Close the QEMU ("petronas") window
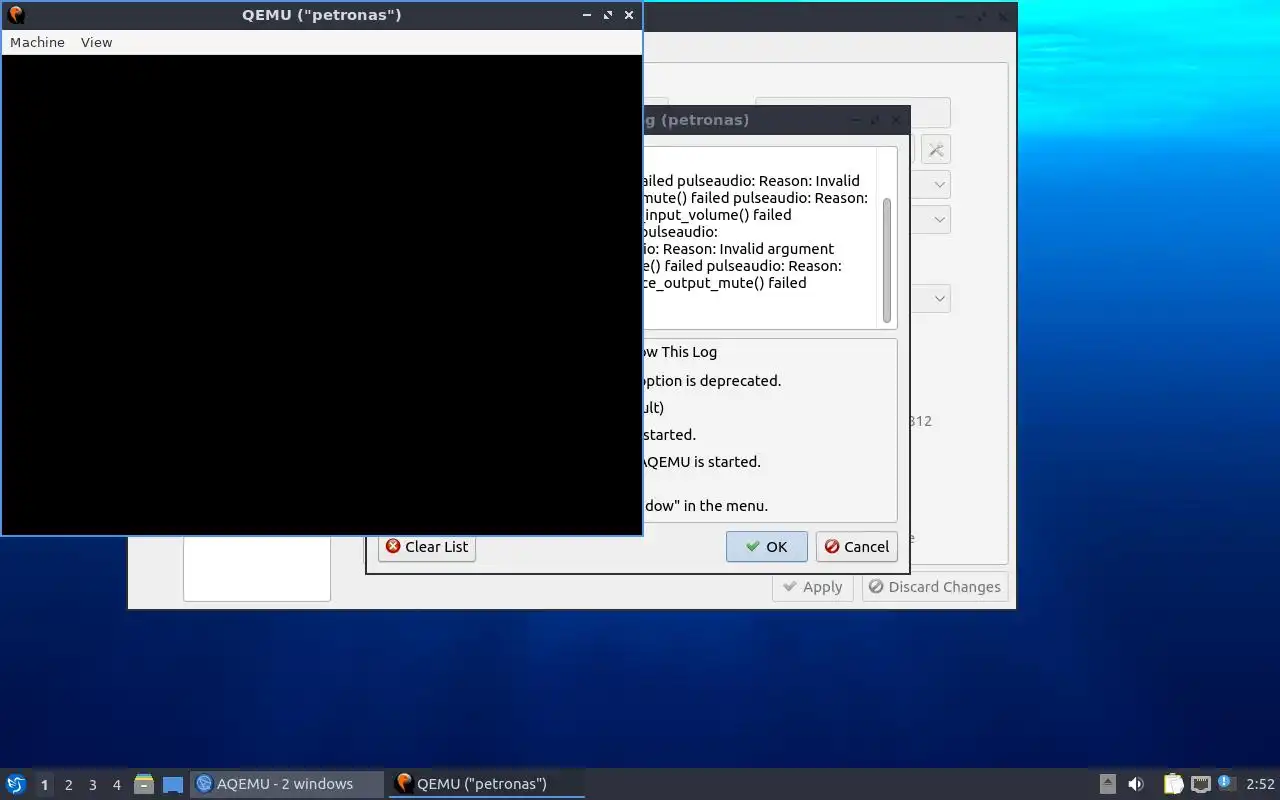 click(x=629, y=14)
